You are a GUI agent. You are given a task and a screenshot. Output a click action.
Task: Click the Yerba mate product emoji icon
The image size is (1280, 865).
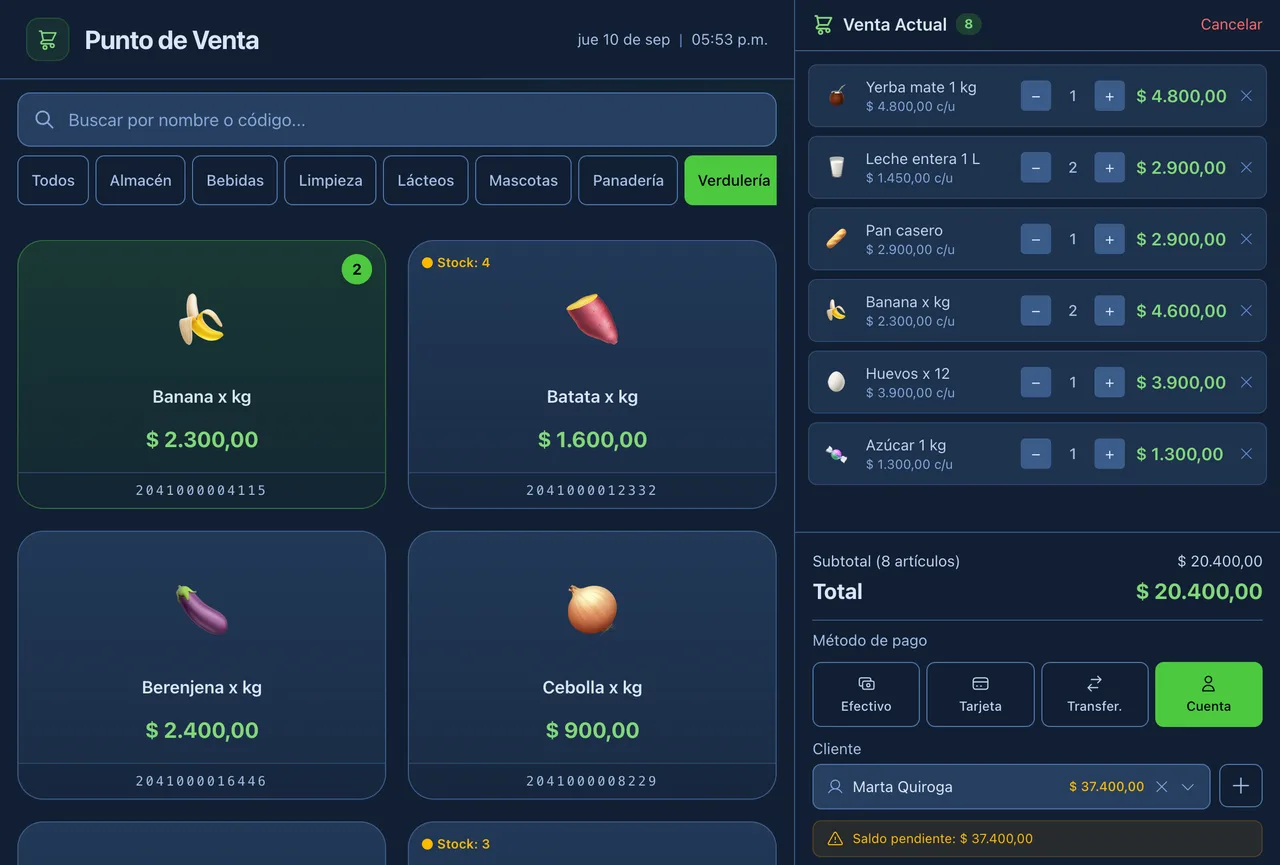836,96
